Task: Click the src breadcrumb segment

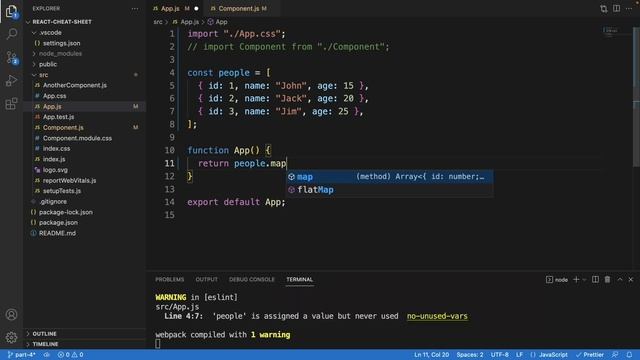Action: 158,22
